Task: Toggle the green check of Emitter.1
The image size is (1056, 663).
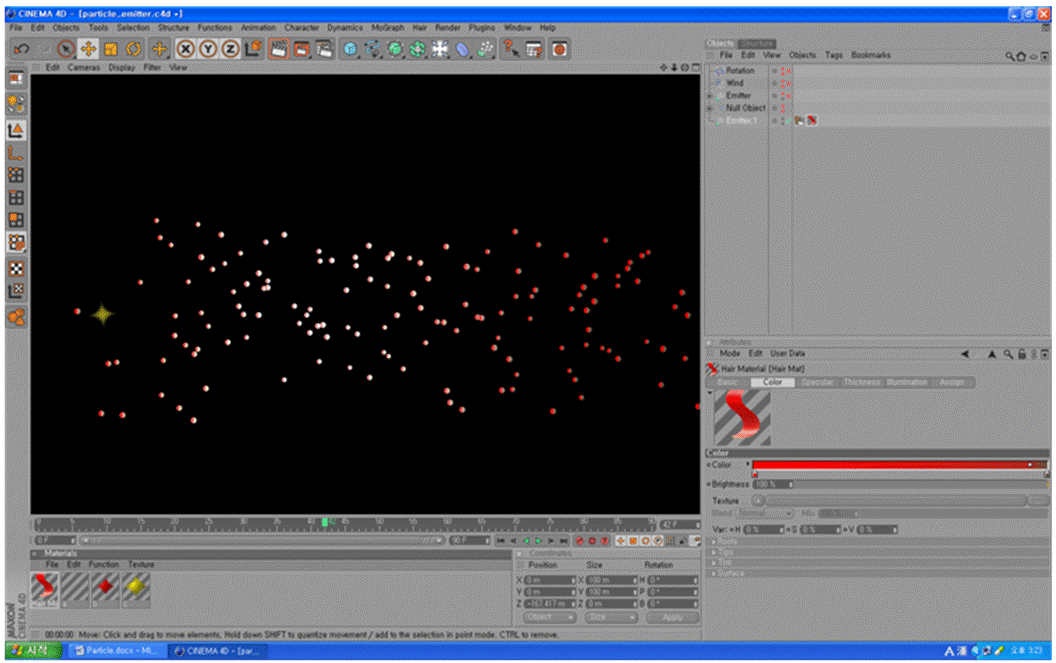Action: pyautogui.click(x=787, y=121)
